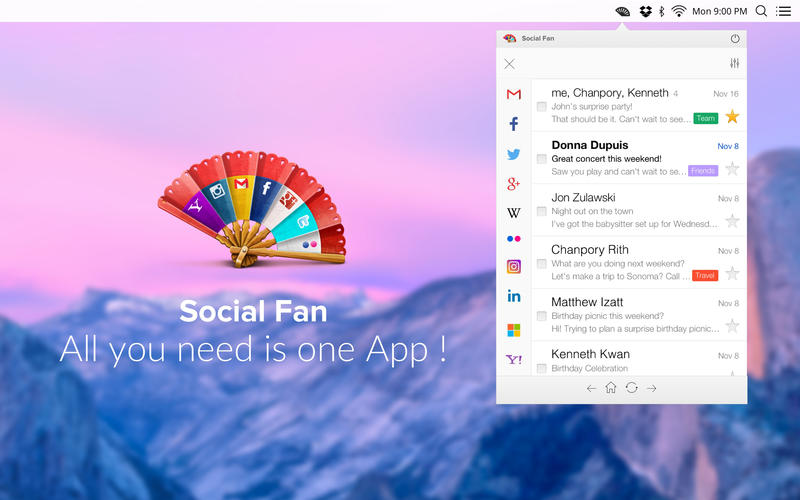Open Donna Dupuis's unread email

[639, 158]
